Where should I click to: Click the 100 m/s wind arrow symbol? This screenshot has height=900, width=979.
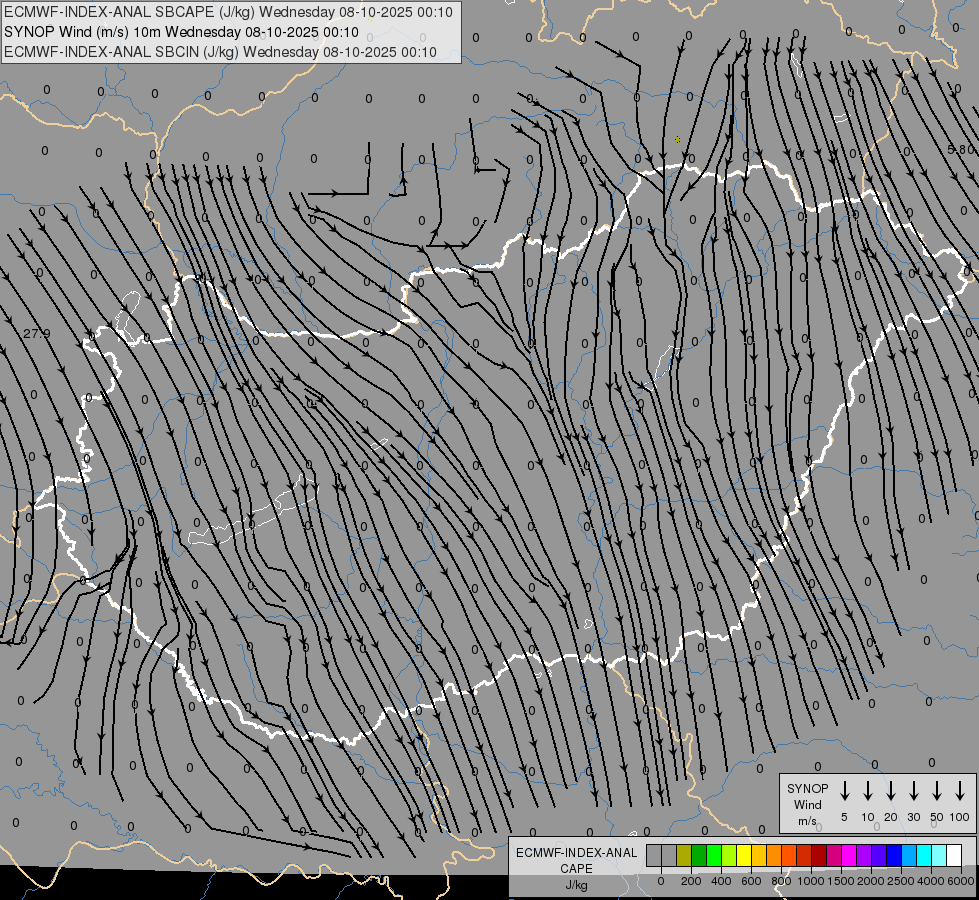[x=960, y=791]
